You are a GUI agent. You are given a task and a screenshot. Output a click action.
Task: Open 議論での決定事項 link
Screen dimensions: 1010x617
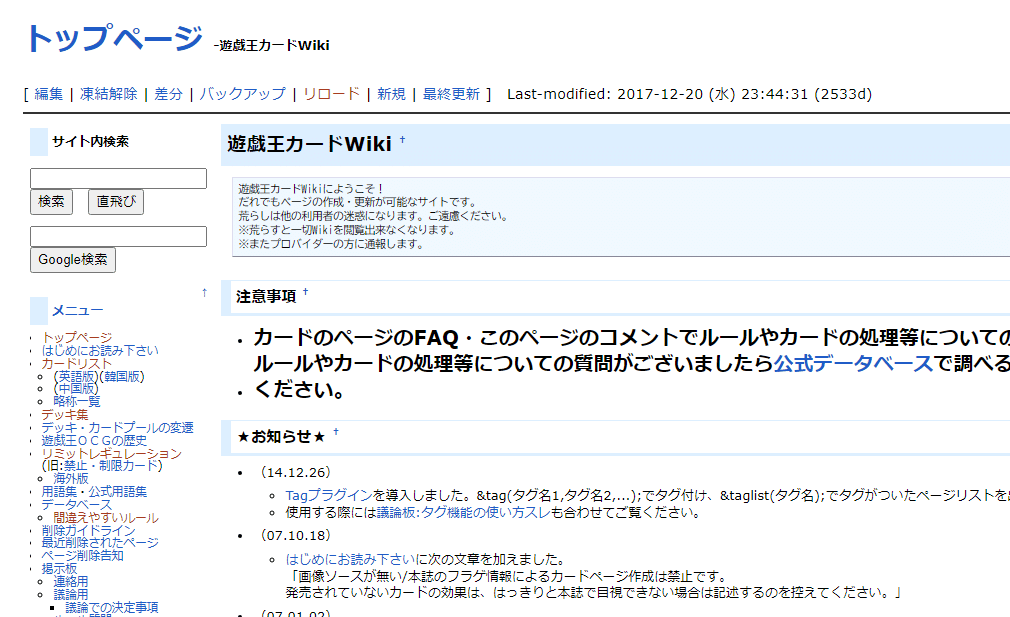111,607
